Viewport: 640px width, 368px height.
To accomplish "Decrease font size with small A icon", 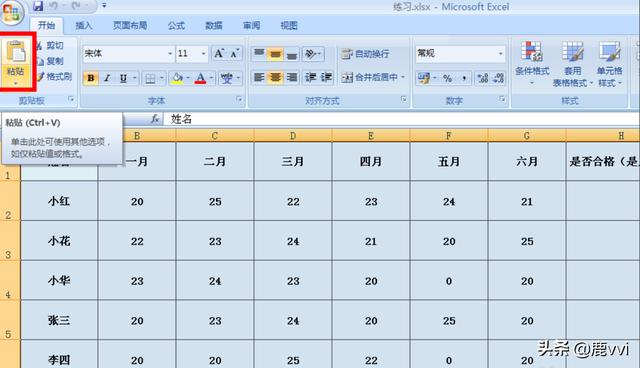I will pos(235,54).
